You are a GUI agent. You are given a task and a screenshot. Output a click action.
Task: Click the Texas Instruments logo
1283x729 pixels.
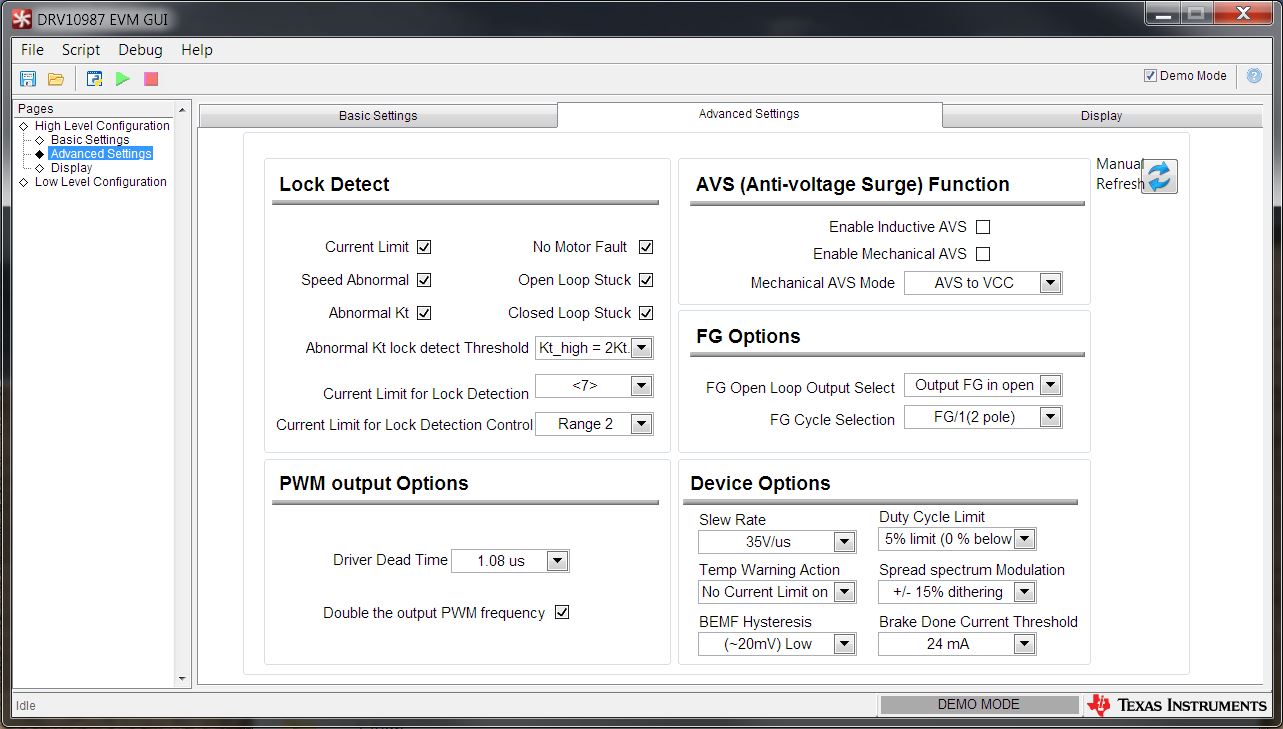(1178, 705)
